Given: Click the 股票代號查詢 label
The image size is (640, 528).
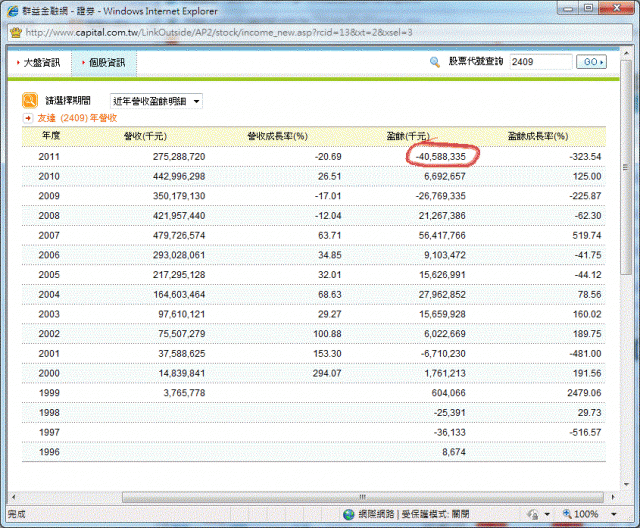Looking at the screenshot, I should click(x=476, y=62).
